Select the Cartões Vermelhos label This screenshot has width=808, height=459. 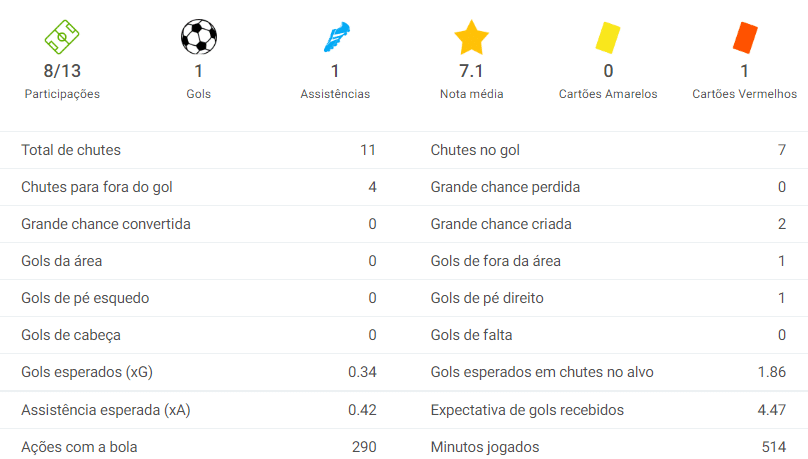click(744, 94)
